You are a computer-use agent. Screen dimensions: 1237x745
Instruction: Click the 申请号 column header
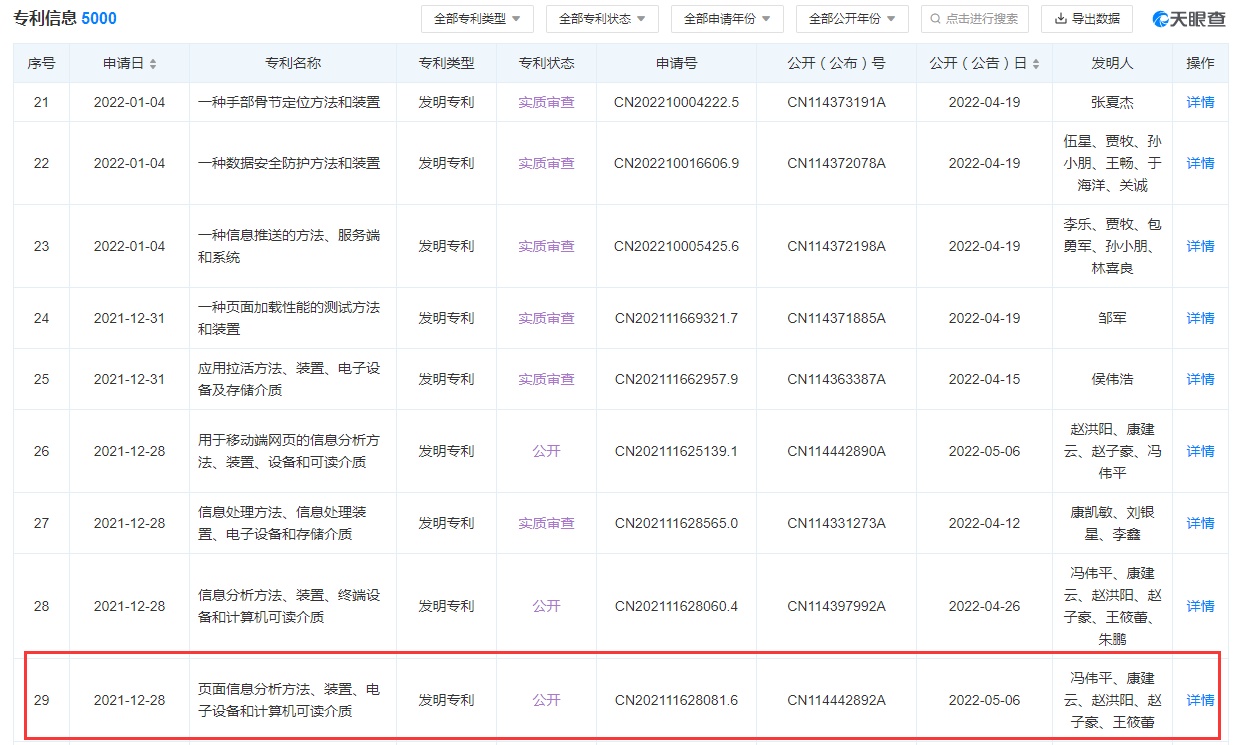click(x=676, y=63)
